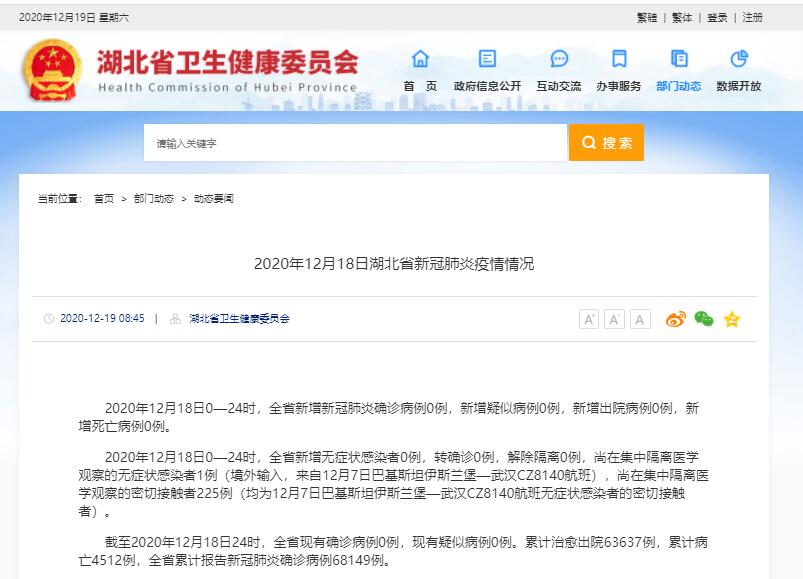
Task: Click the national emblem logo
Action: coord(53,72)
